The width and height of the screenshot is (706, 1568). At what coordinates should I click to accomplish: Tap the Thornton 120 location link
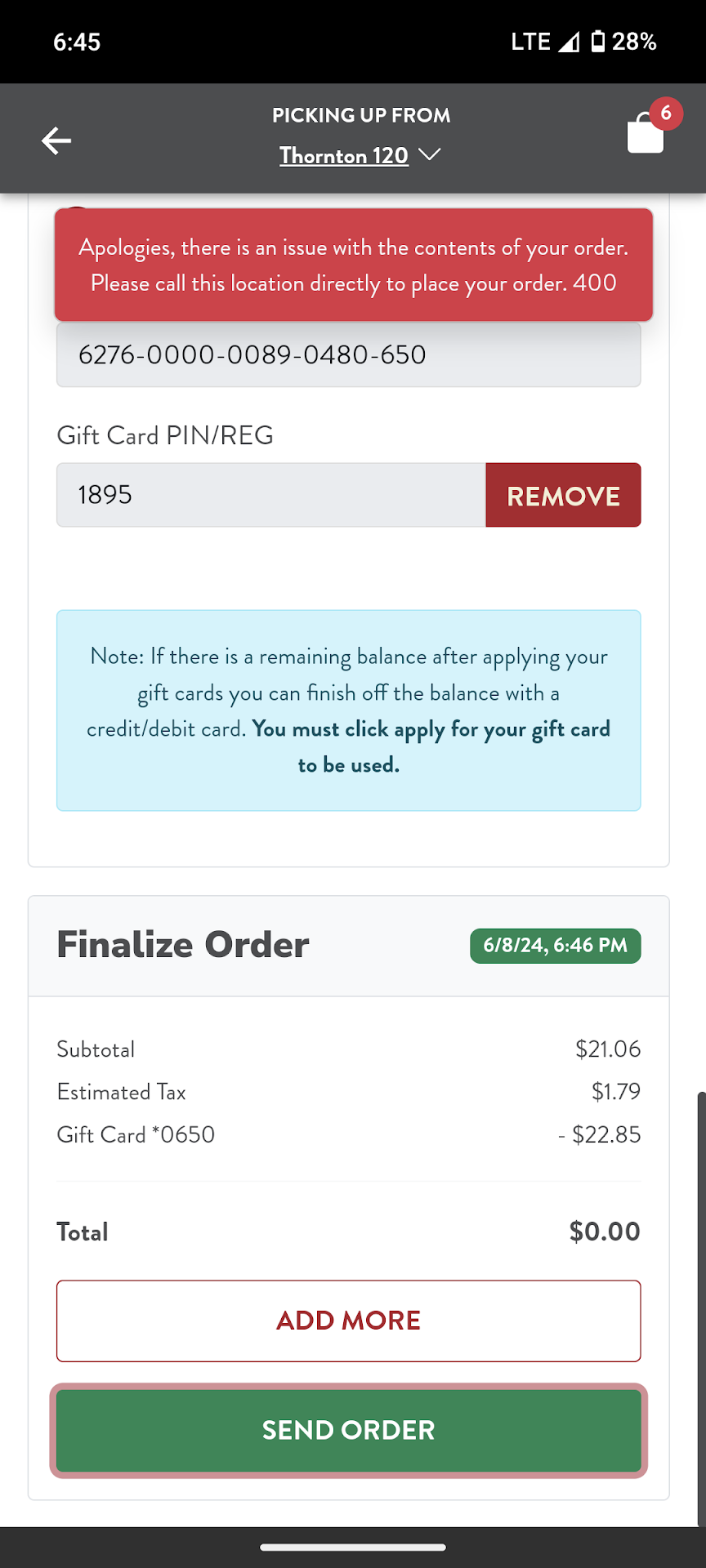(x=344, y=155)
